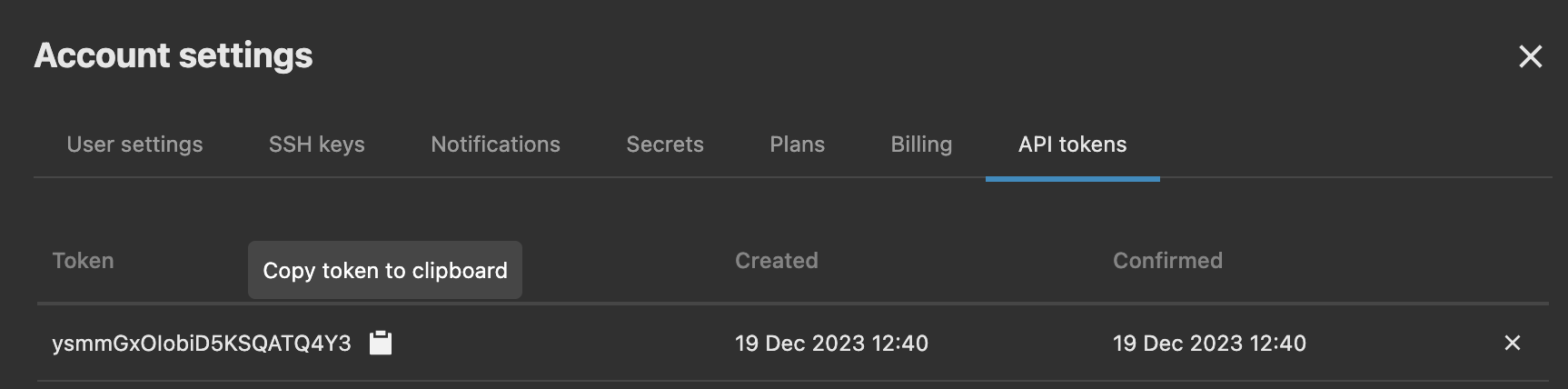Click the Confirmed date value
Screen dimensions: 1568x389
(1209, 344)
